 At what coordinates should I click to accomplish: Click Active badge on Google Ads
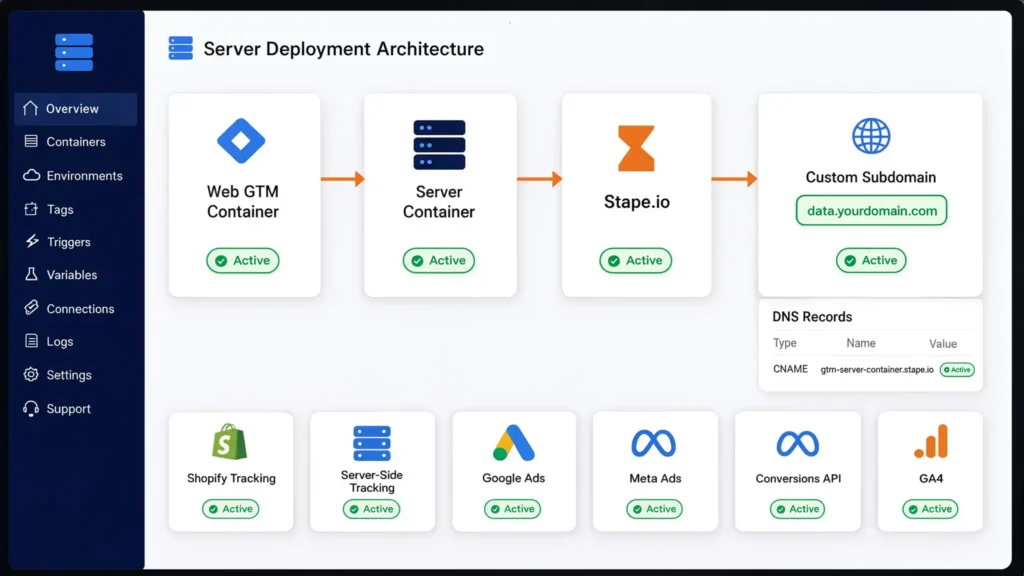click(513, 509)
